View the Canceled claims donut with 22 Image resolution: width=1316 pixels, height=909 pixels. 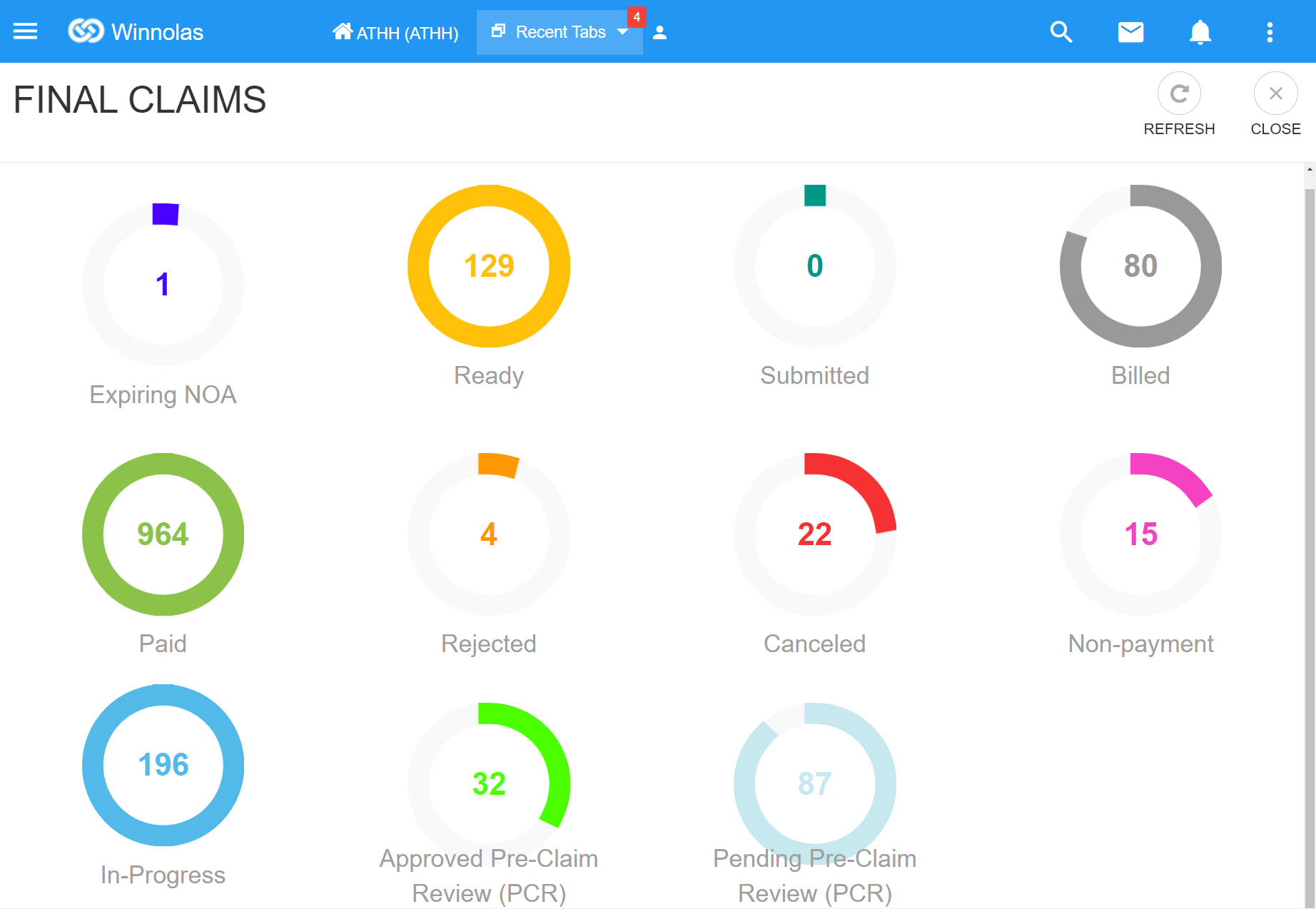(x=814, y=534)
